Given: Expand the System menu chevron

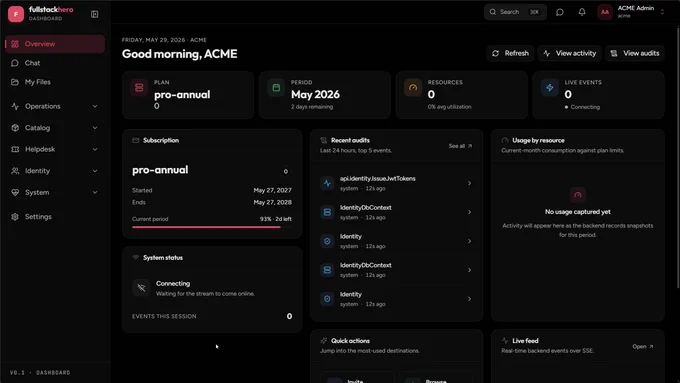Looking at the screenshot, I should (95, 192).
